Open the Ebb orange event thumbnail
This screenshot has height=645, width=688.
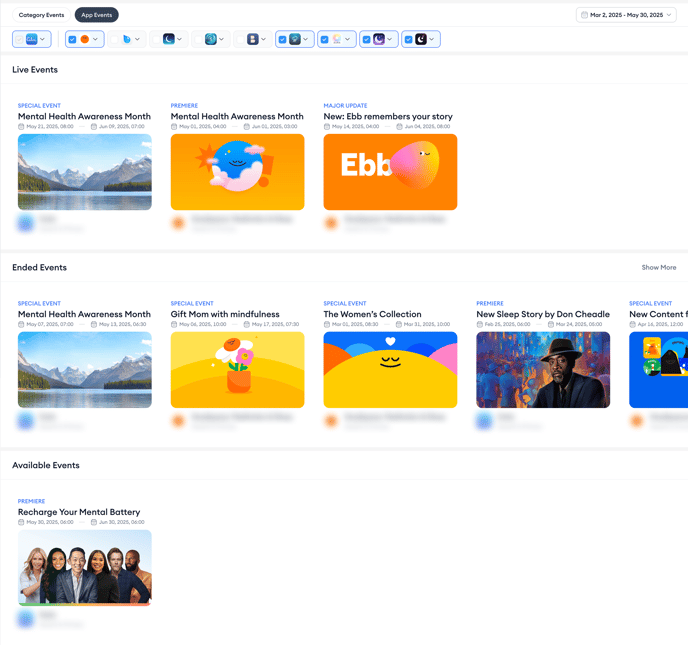click(x=390, y=172)
